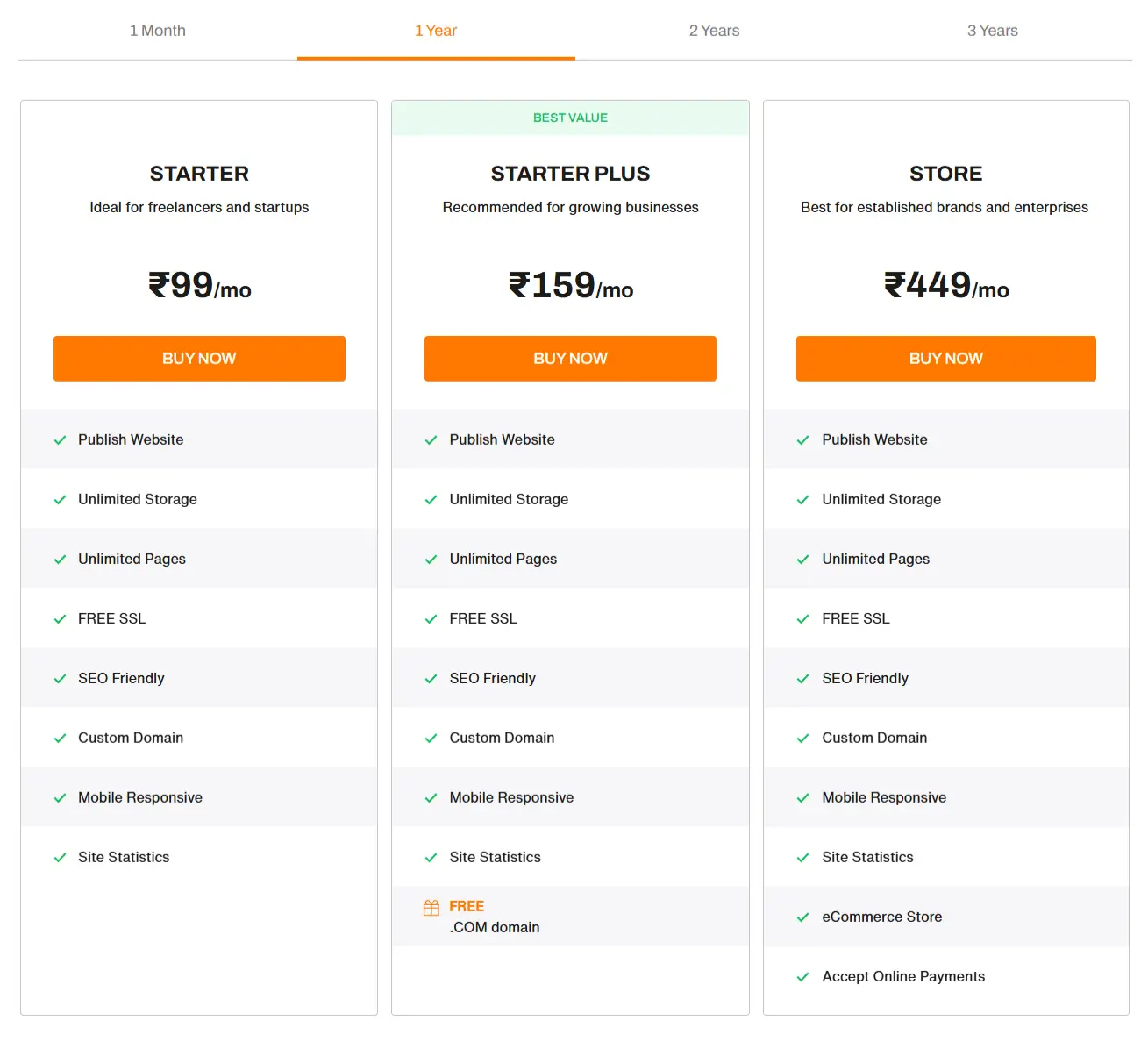This screenshot has height=1042, width=1148.
Task: Click the checkmark beside Mobile Responsive in Starter Plus
Action: pos(431,797)
